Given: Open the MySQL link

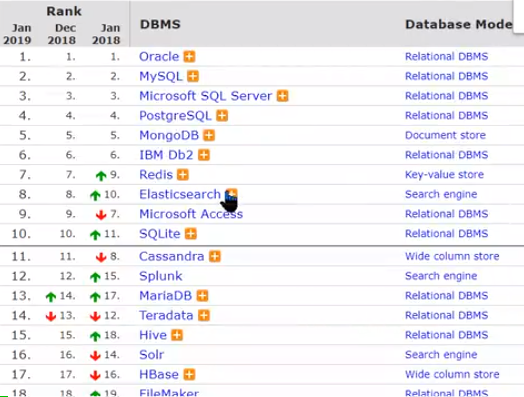Looking at the screenshot, I should (161, 77).
